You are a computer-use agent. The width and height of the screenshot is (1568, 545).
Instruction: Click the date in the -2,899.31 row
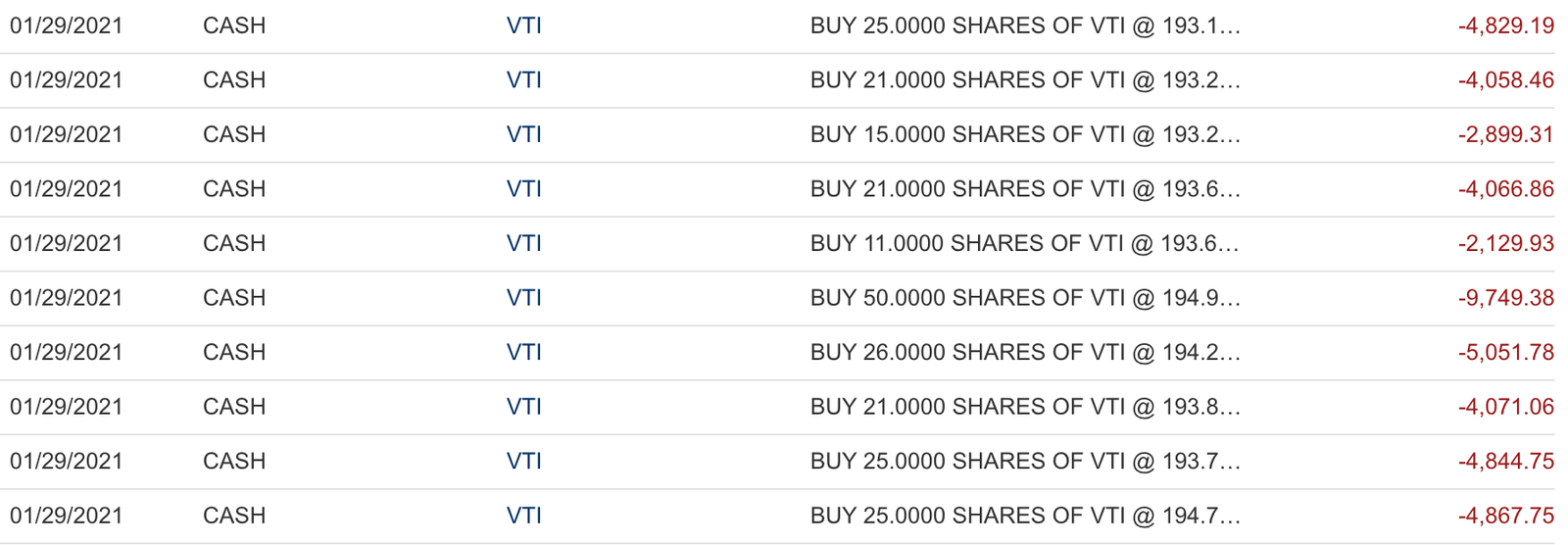pos(67,134)
